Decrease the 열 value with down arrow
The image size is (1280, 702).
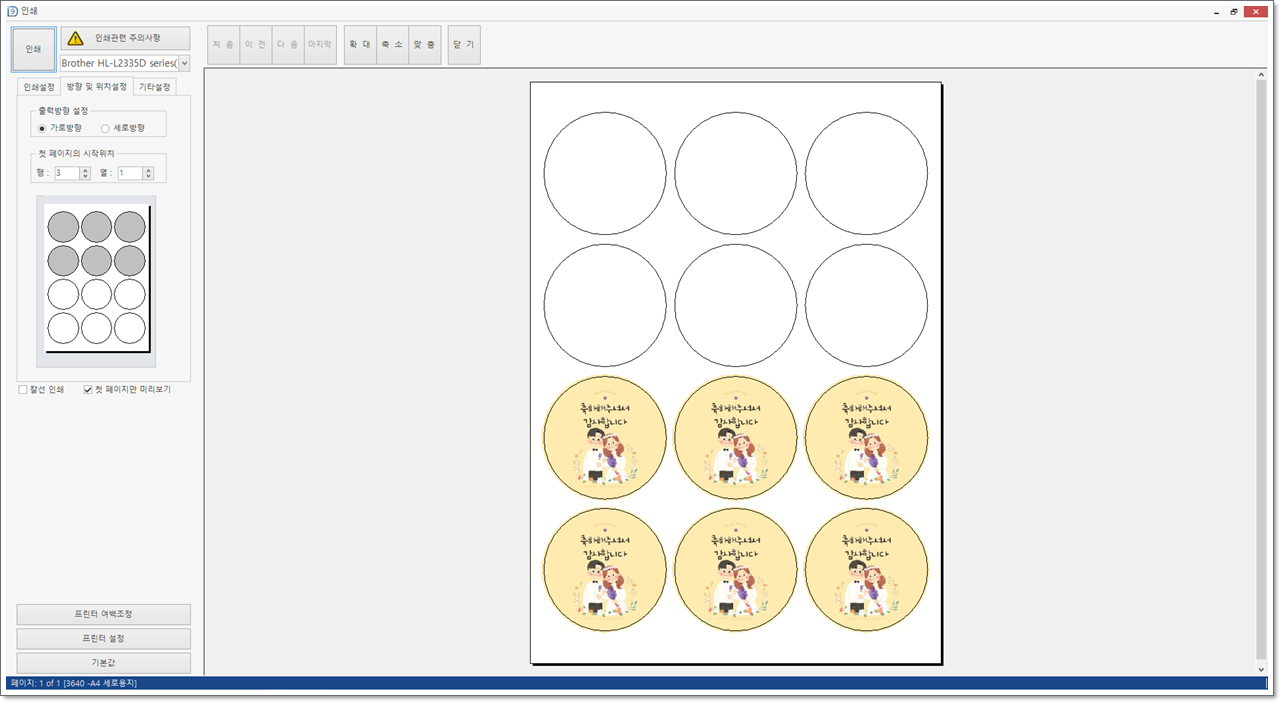tap(149, 176)
